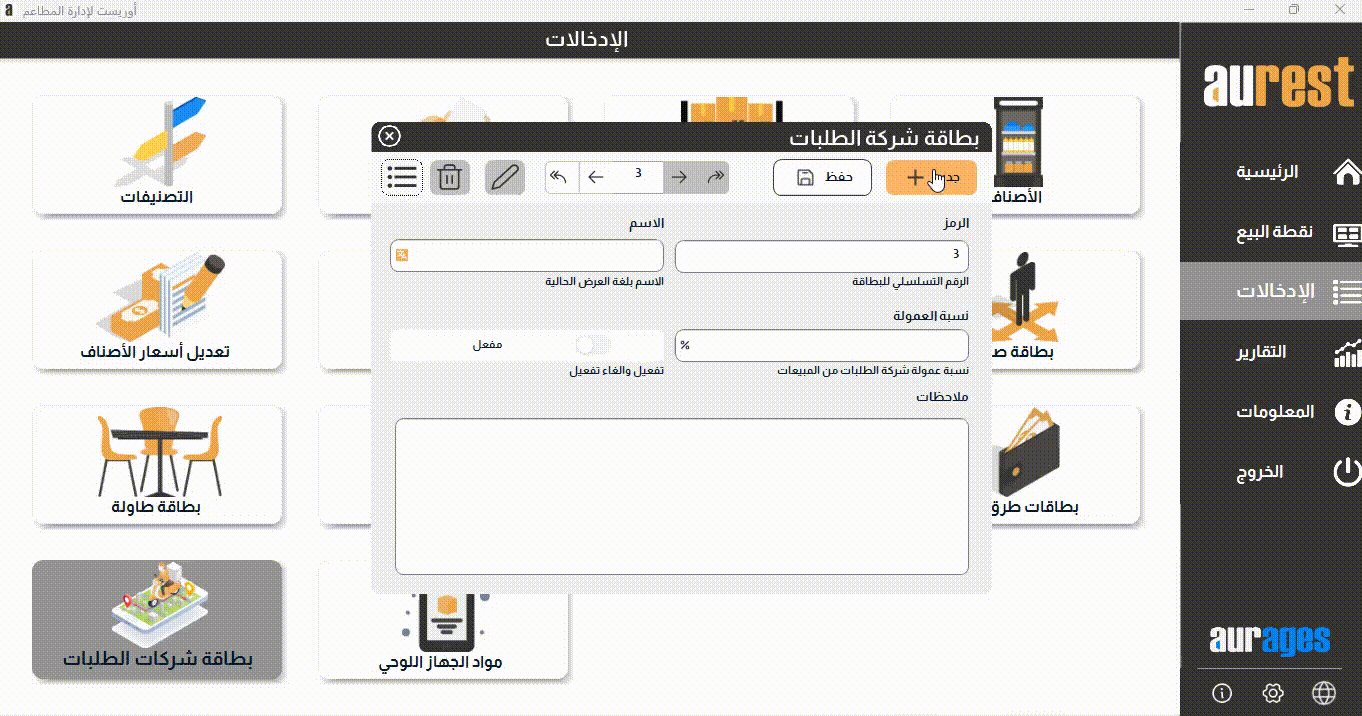The height and width of the screenshot is (716, 1362).
Task: Jump to last record with double right arrow
Action: [x=715, y=178]
